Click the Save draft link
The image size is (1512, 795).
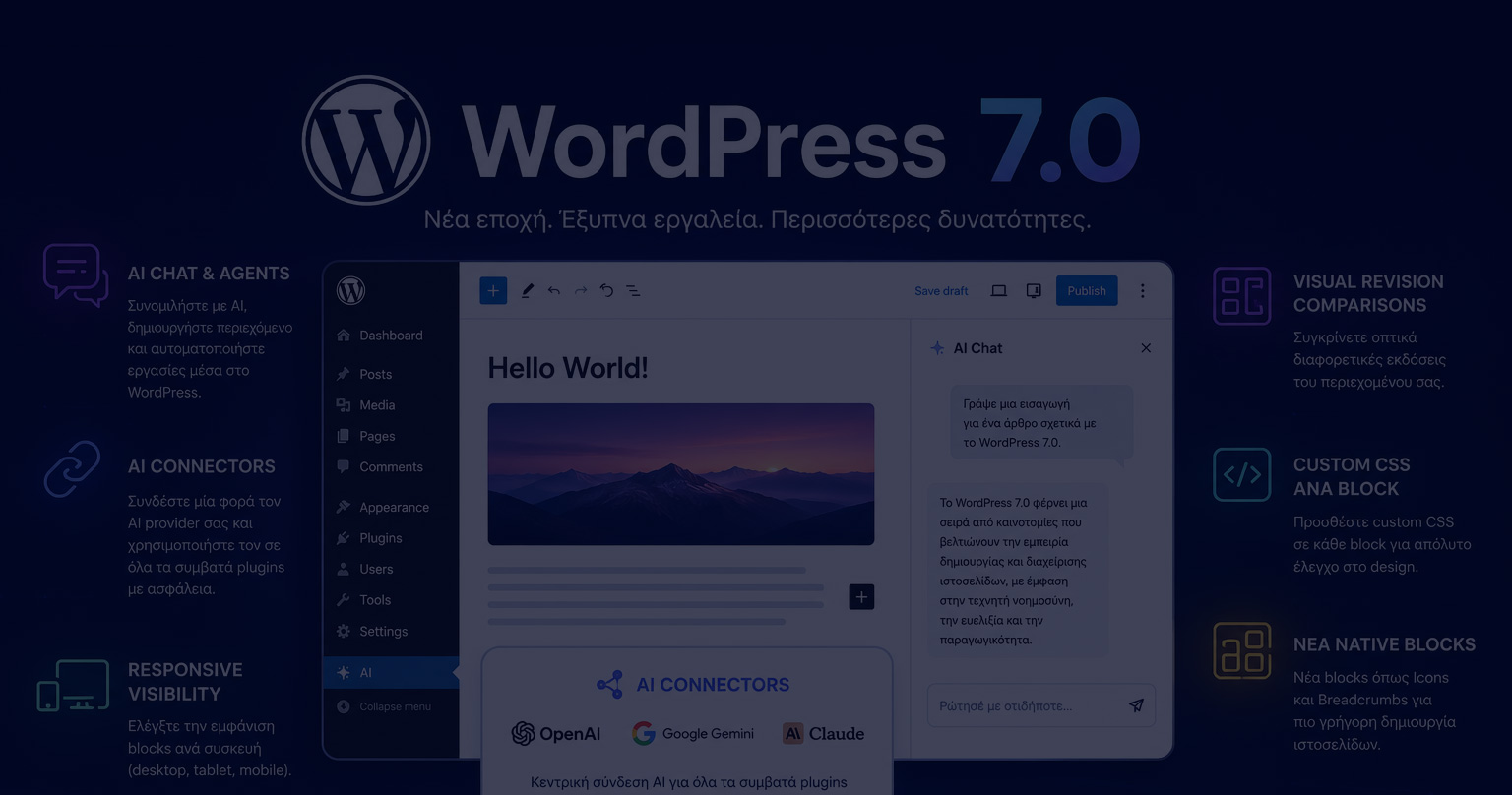[941, 291]
